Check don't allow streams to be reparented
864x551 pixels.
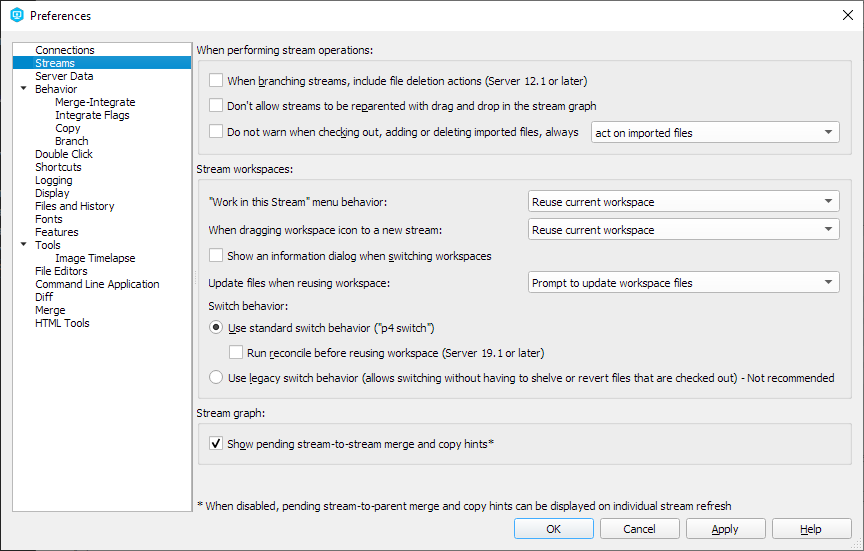[x=216, y=105]
